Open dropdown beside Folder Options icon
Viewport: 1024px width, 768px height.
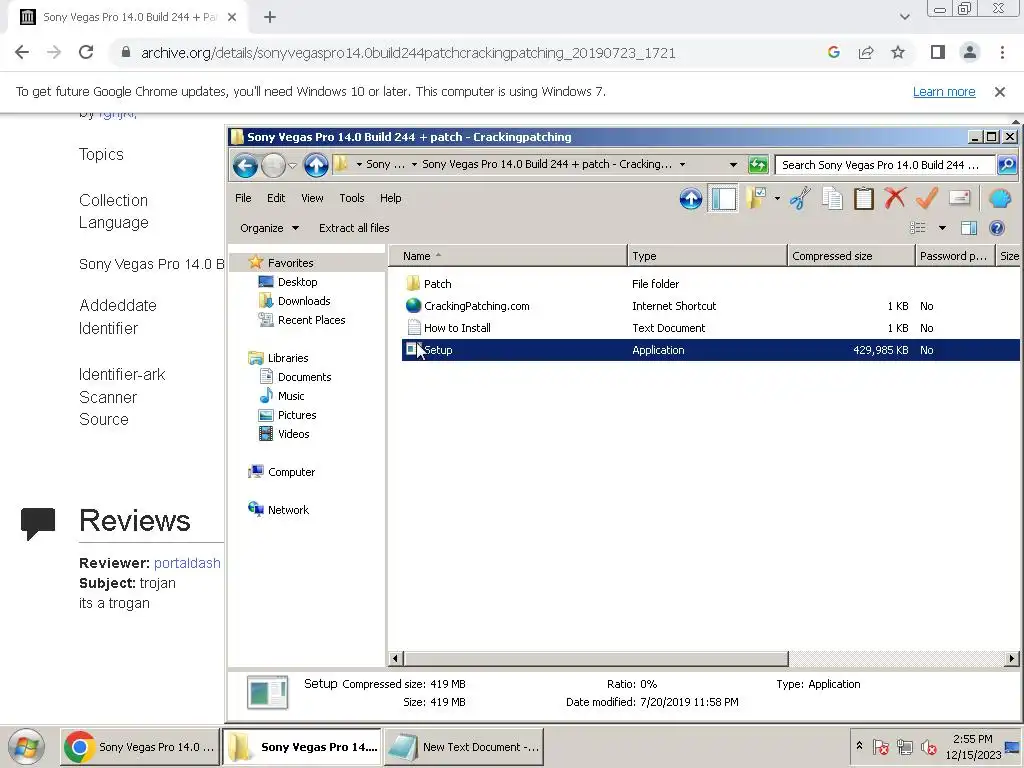point(777,199)
